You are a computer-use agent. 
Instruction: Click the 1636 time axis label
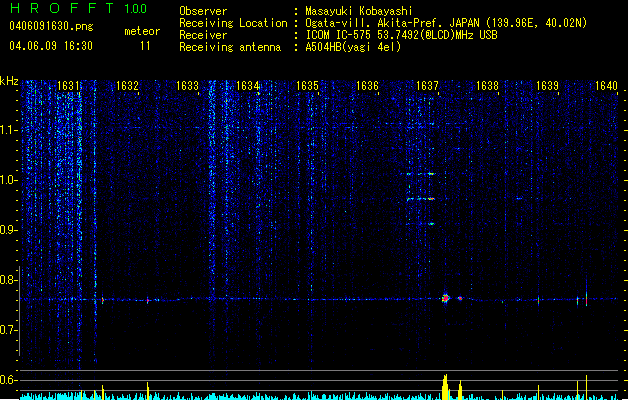coord(367,85)
